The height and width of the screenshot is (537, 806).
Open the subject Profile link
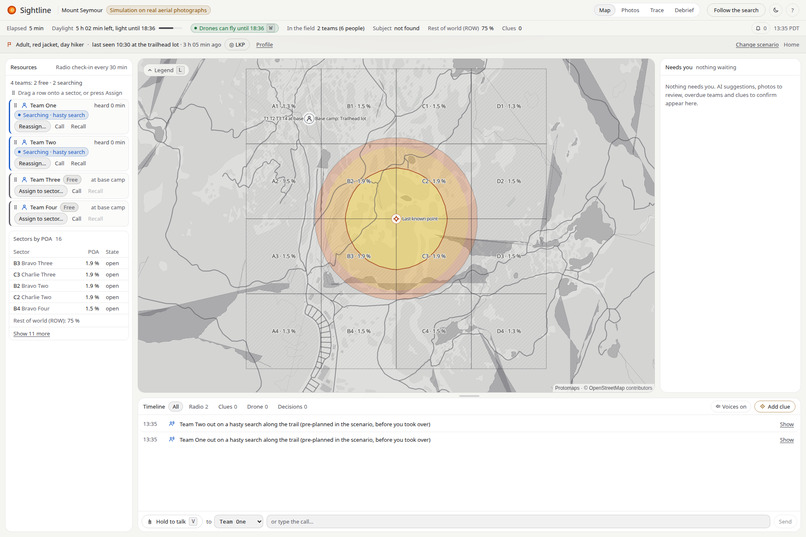tap(264, 45)
